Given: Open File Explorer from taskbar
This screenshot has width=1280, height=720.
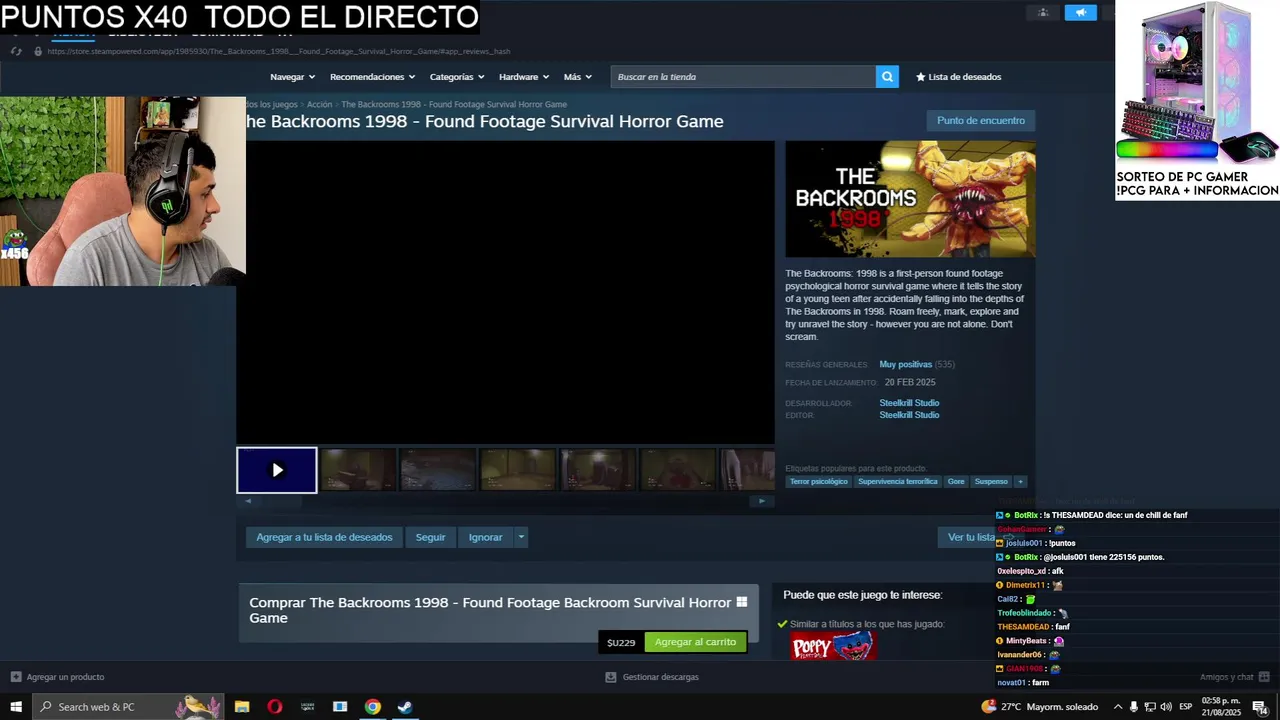Looking at the screenshot, I should tap(242, 707).
